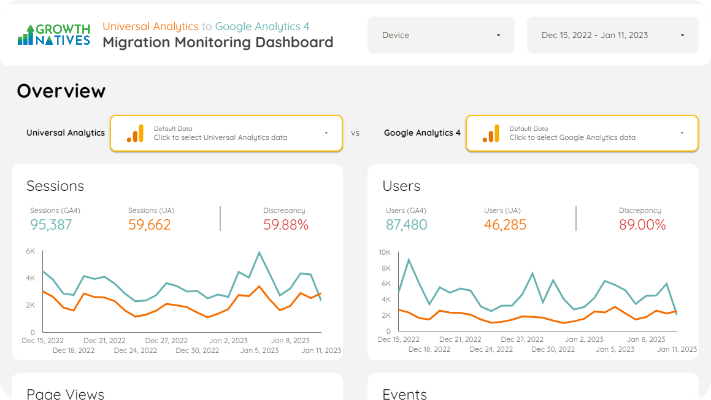Open the date range picker Dec 15, 2022 - Jan 11, 2023

tap(612, 35)
